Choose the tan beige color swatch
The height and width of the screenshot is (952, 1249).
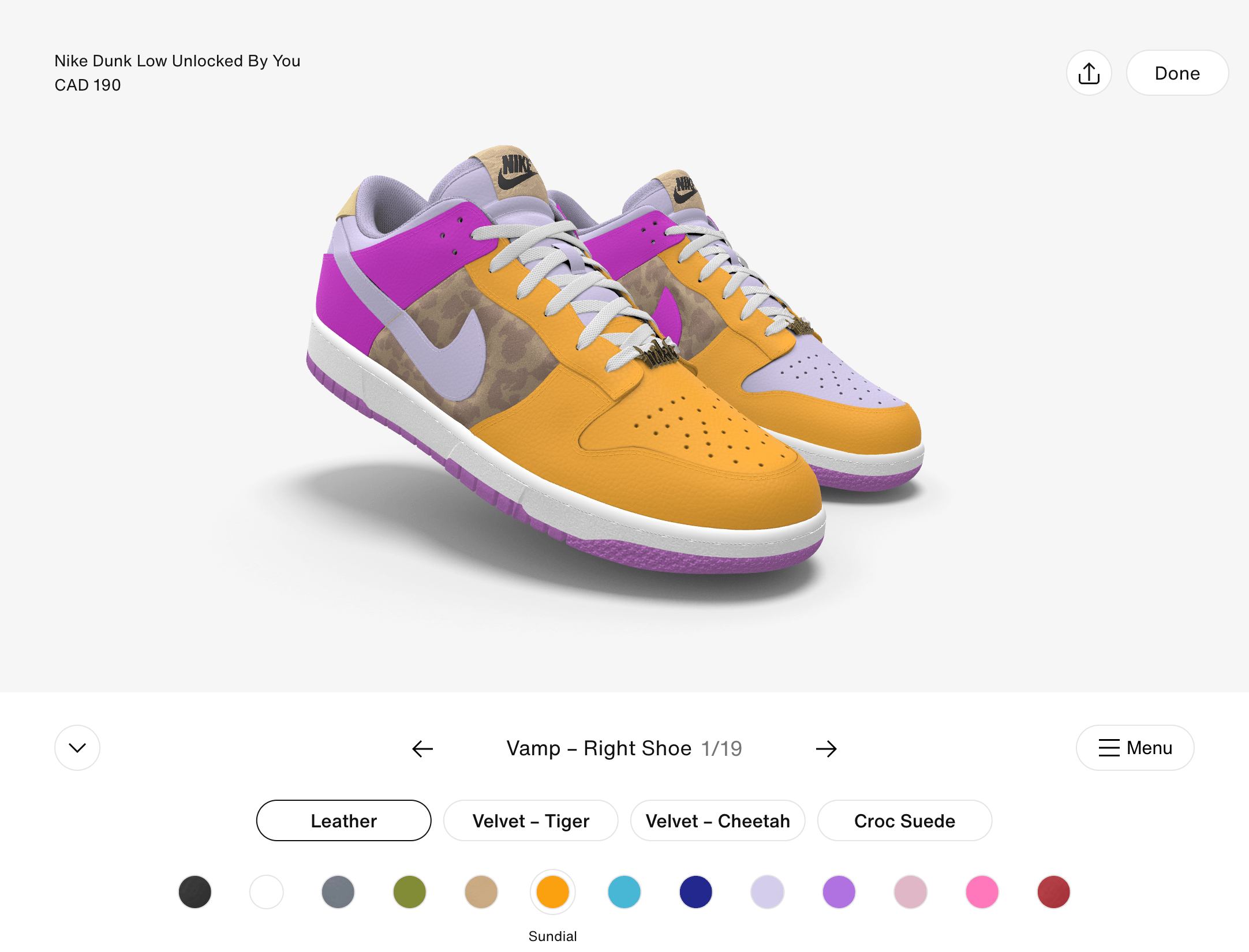pyautogui.click(x=481, y=892)
